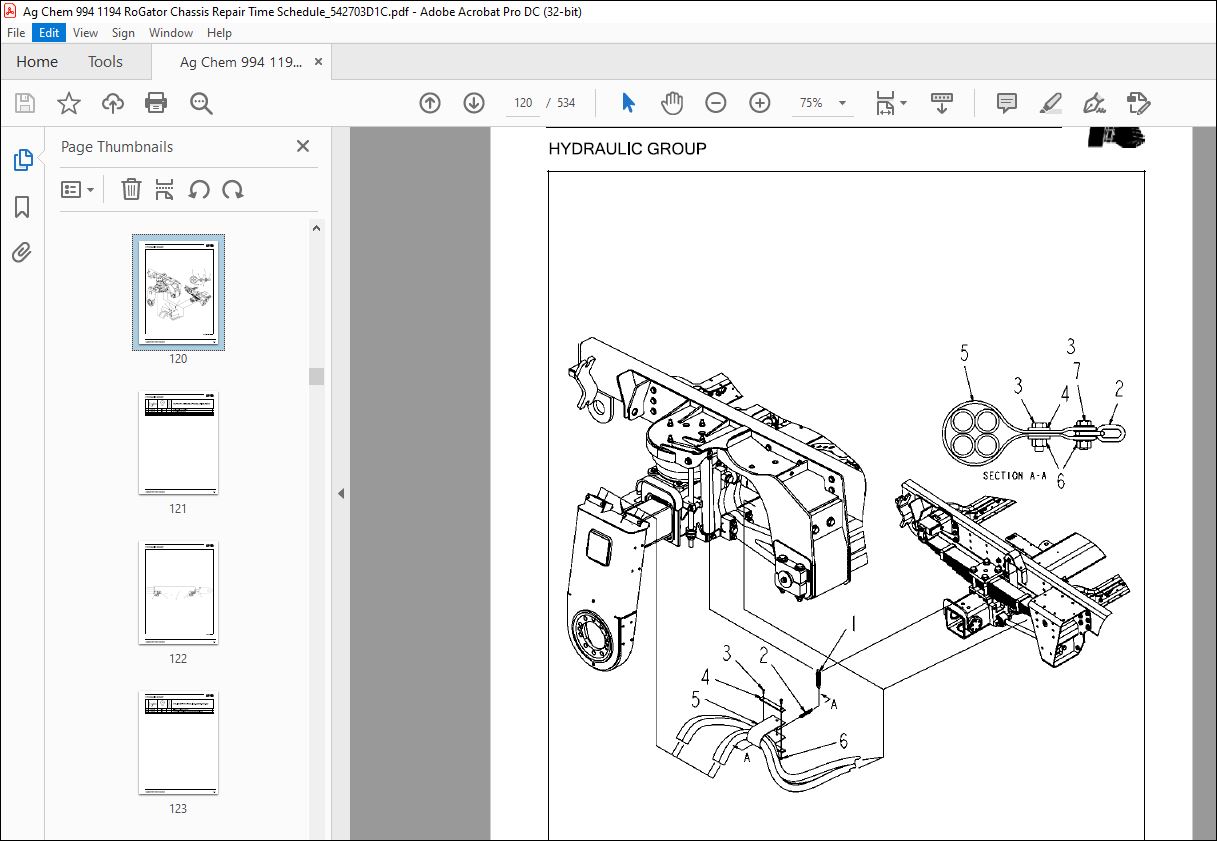Select the Highlight text tool

(1050, 103)
